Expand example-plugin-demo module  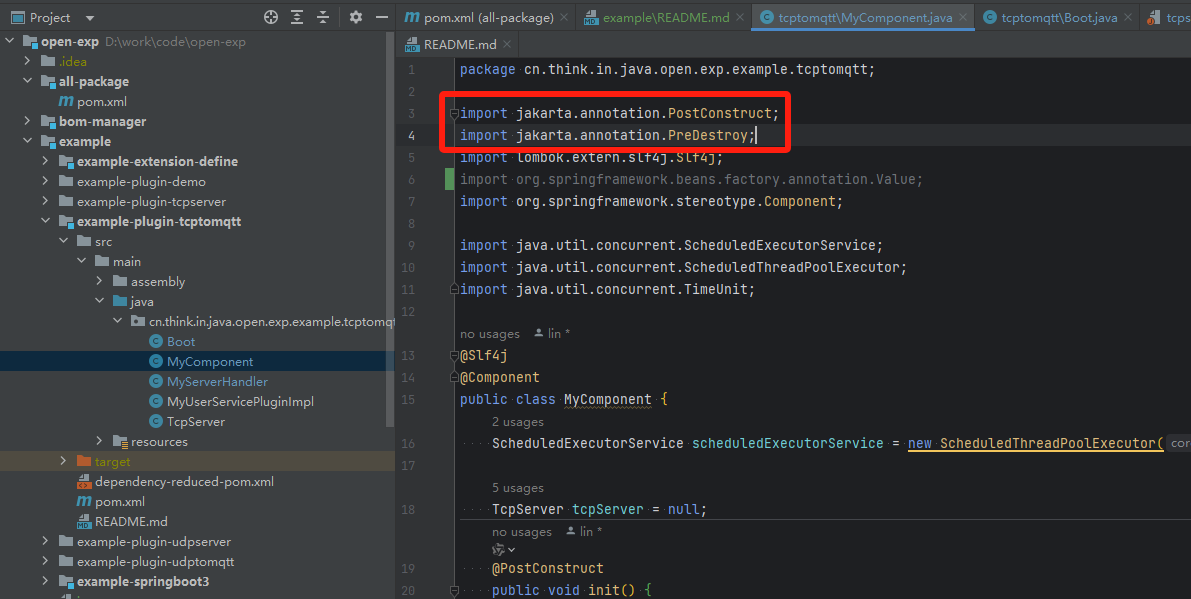tap(46, 181)
